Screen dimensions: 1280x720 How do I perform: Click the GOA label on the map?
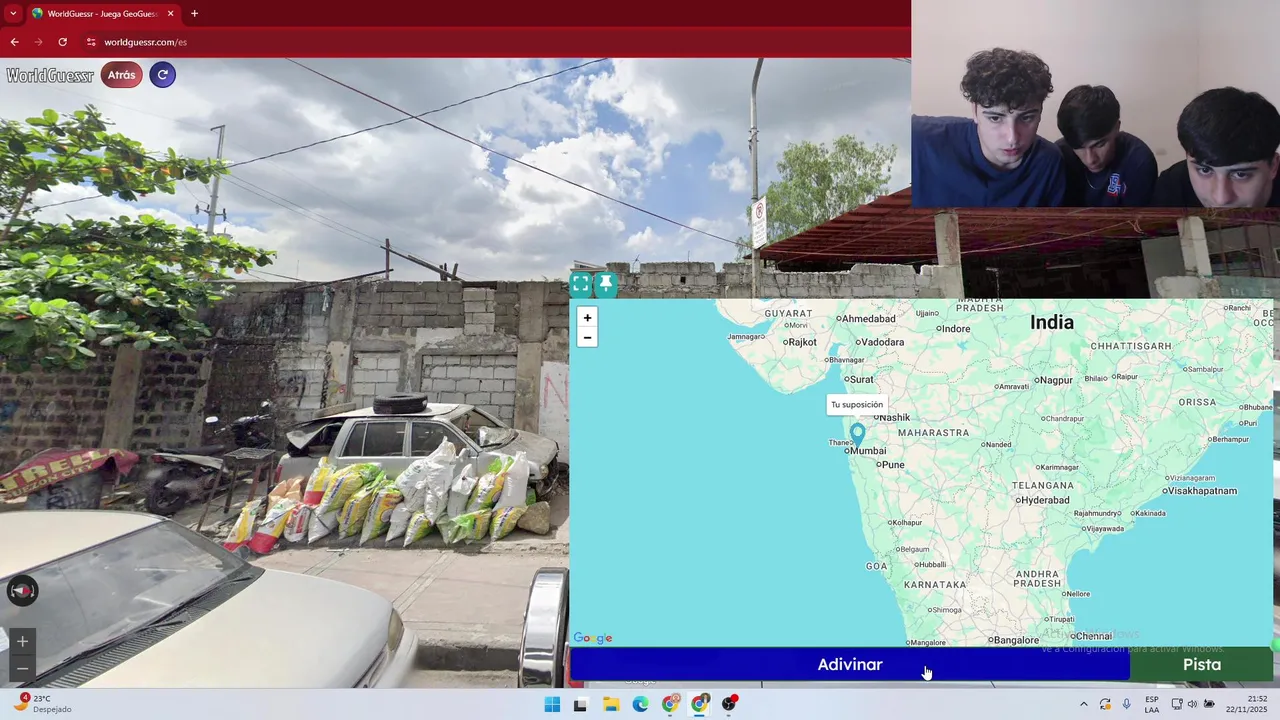point(876,566)
